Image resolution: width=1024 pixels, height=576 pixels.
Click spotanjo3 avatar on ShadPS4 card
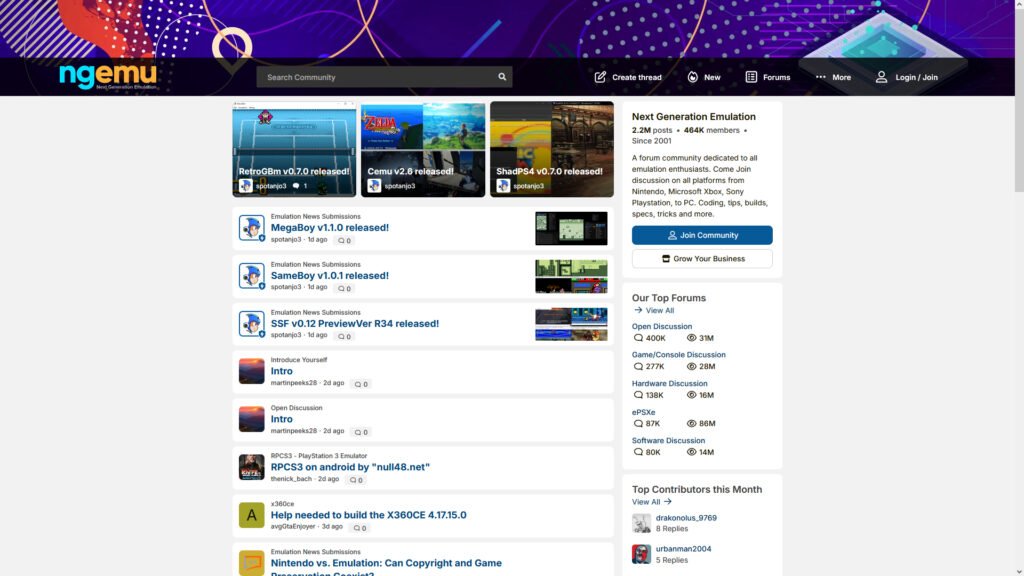tap(503, 186)
